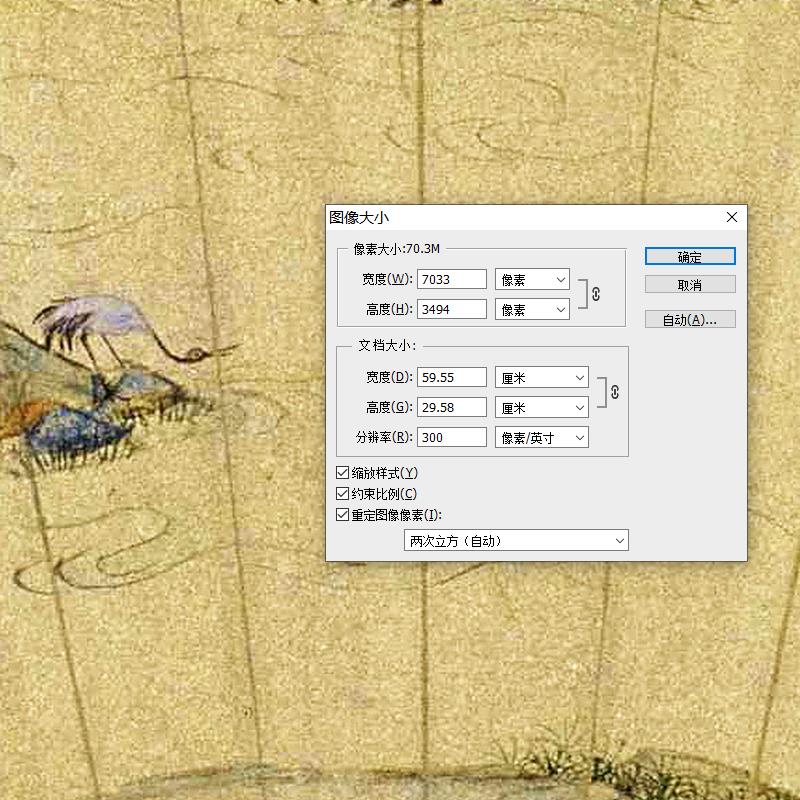800x800 pixels.
Task: Uncheck the 重定图像像素(I) checkbox
Action: click(342, 515)
